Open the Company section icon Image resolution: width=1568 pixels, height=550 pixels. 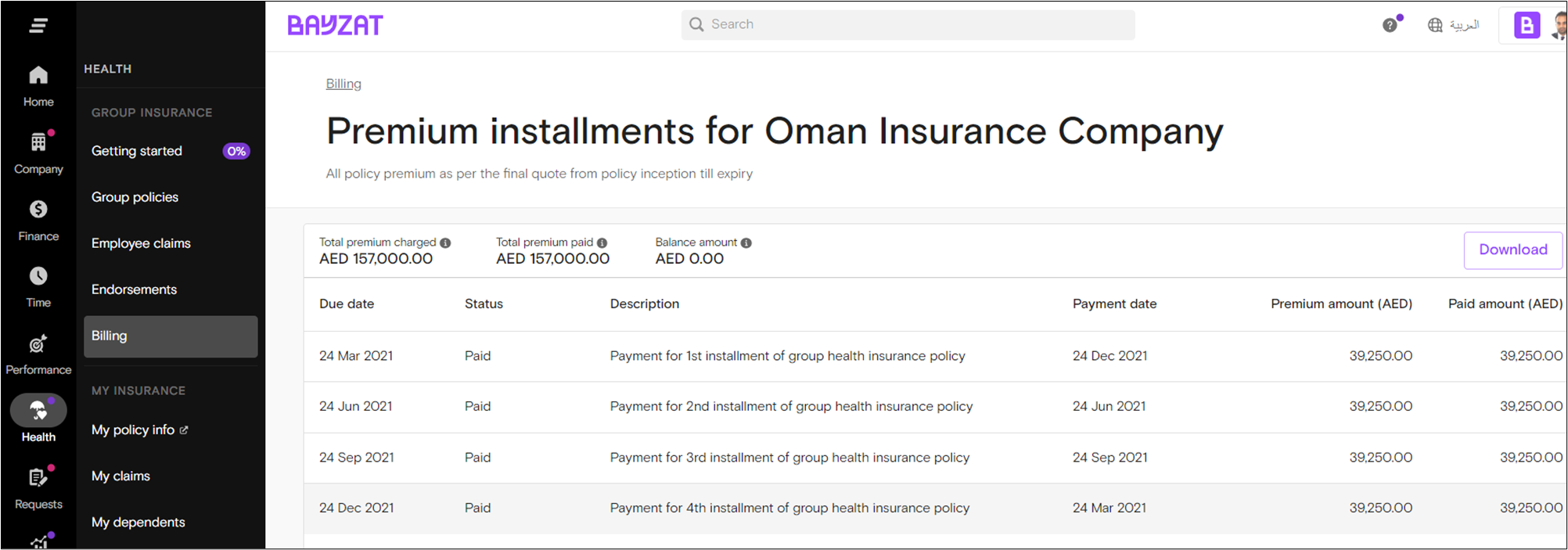click(38, 142)
